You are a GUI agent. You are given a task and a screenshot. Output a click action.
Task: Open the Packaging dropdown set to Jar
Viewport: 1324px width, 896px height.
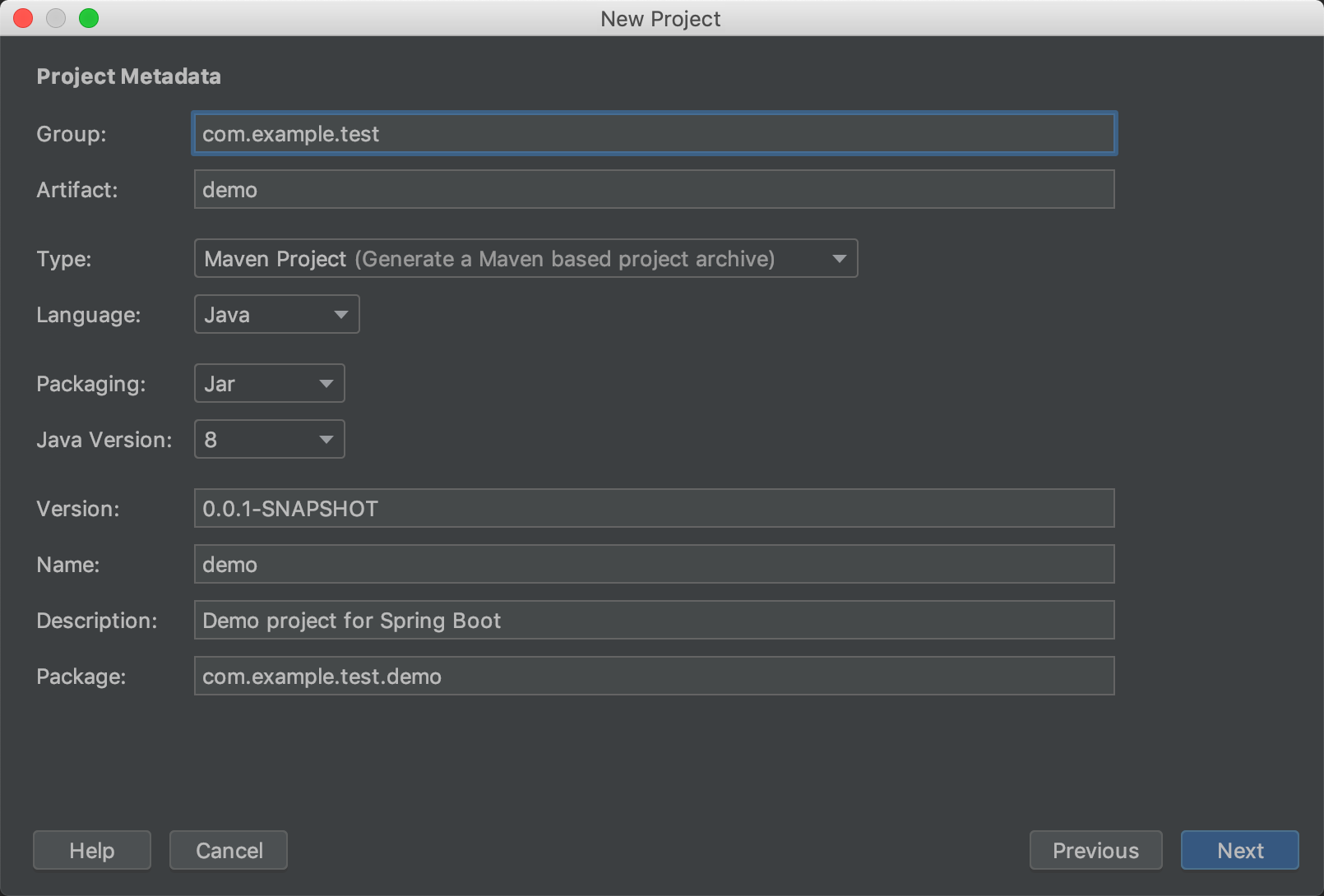coord(269,384)
